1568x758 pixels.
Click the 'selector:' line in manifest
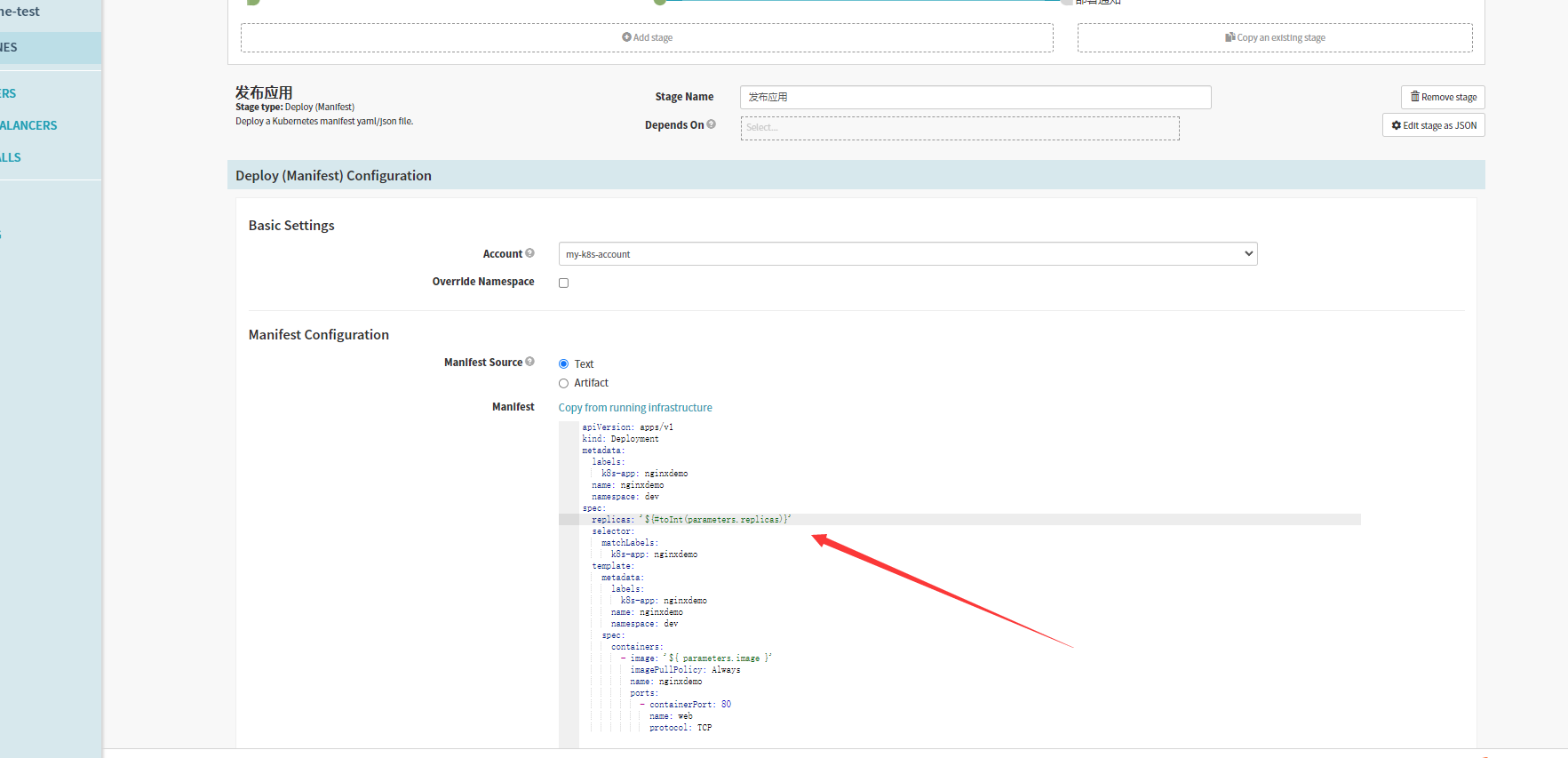coord(613,531)
